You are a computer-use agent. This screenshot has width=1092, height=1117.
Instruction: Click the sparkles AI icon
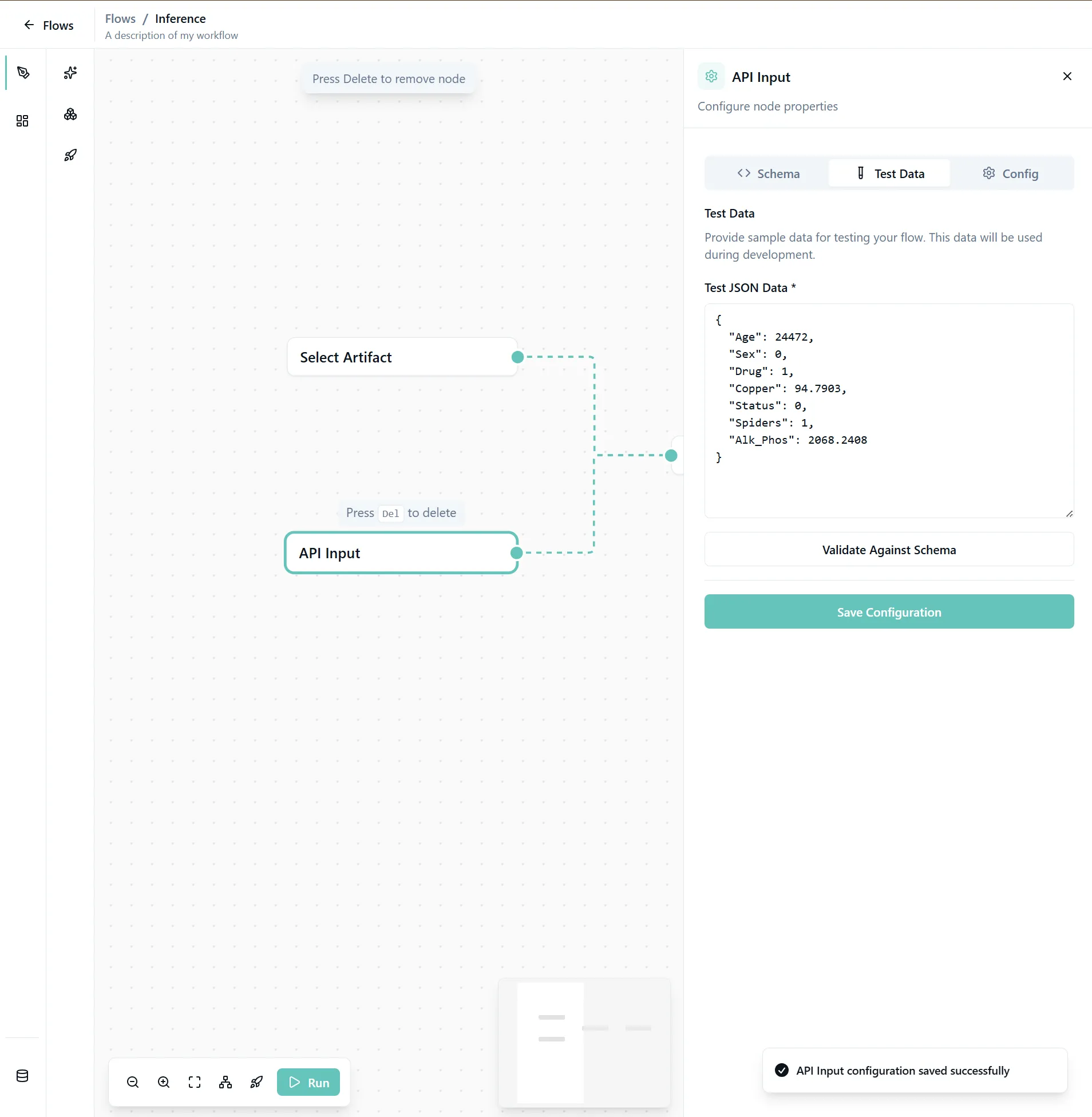point(70,73)
